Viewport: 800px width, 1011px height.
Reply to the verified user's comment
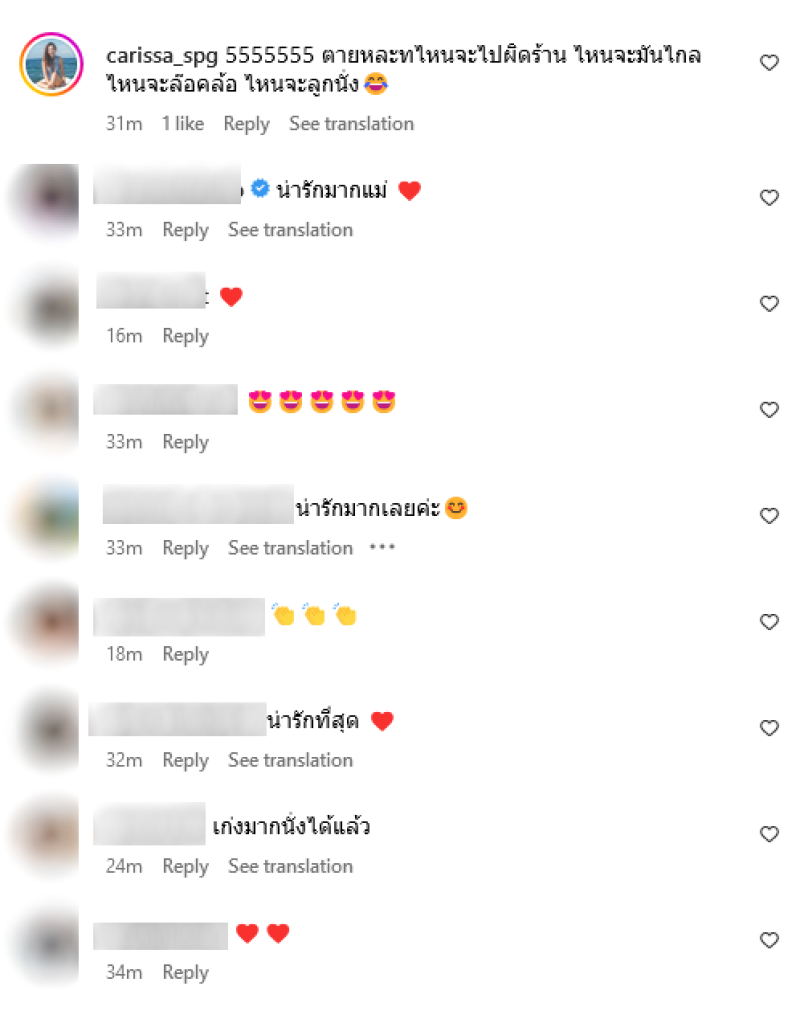pos(185,230)
